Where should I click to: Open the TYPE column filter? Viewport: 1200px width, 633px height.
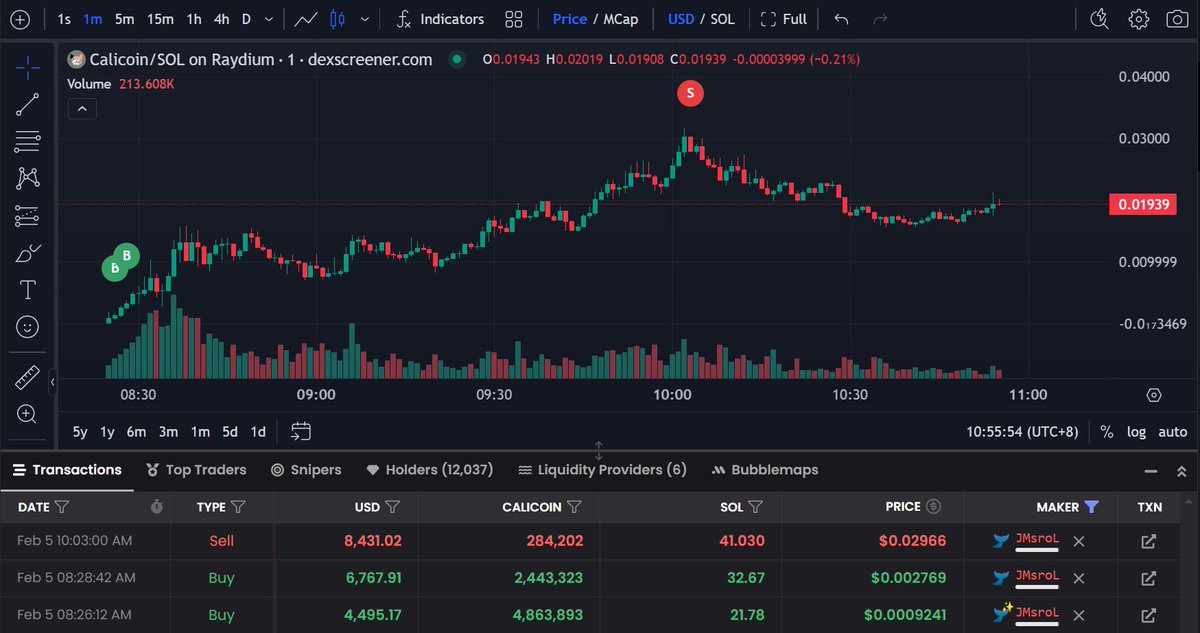pyautogui.click(x=238, y=507)
